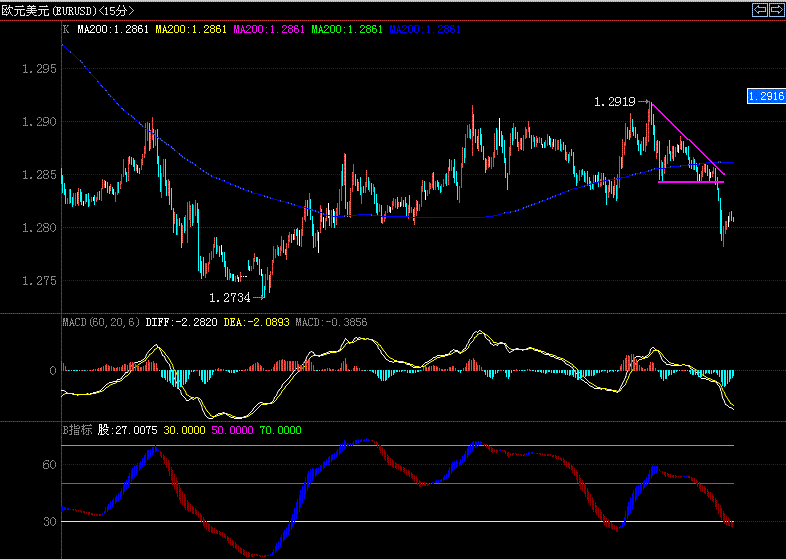Click the 1.280 price axis label
Viewport: 786px width, 559px height.
[40, 228]
